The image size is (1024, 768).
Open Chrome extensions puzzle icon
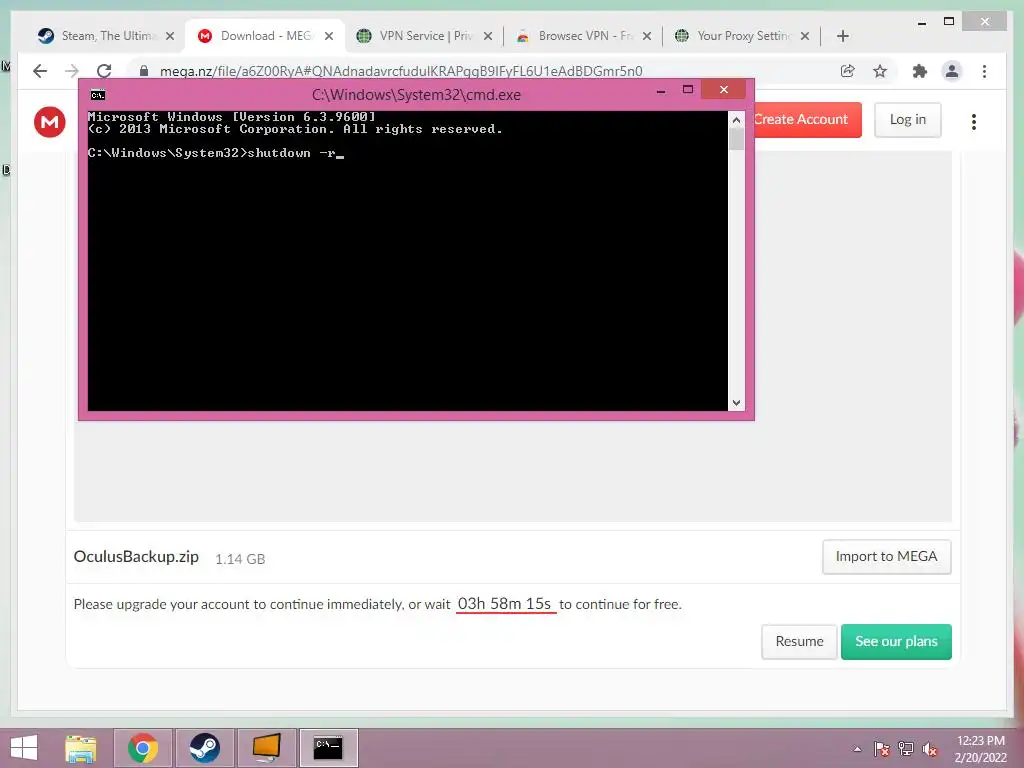click(920, 71)
